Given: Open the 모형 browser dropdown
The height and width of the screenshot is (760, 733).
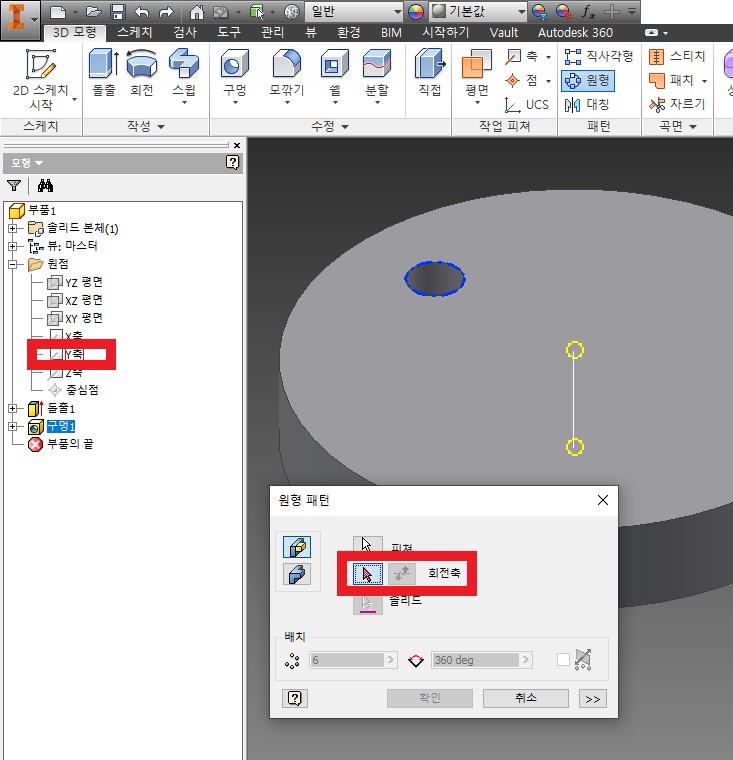Looking at the screenshot, I should 27,163.
